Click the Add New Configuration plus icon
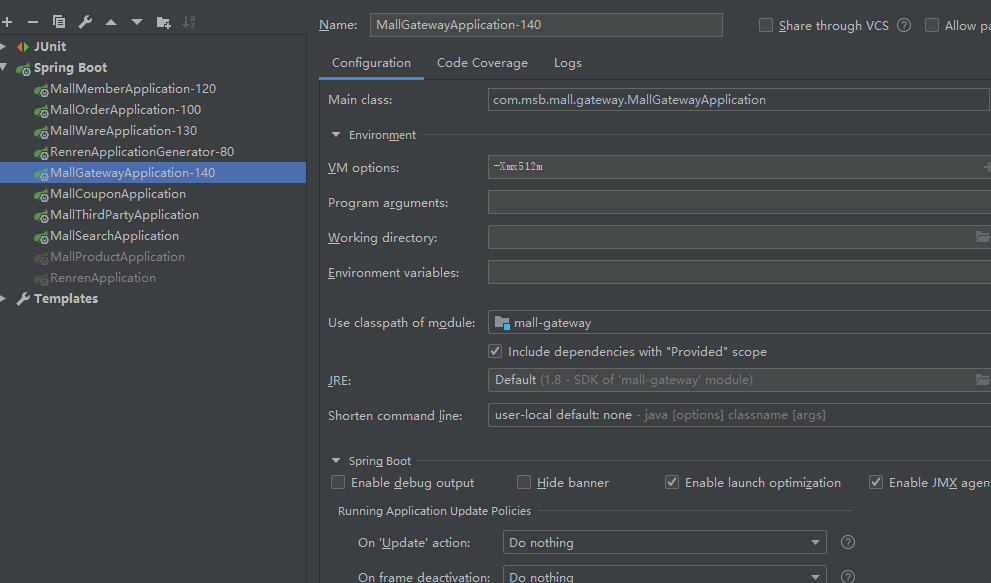 pyautogui.click(x=8, y=22)
